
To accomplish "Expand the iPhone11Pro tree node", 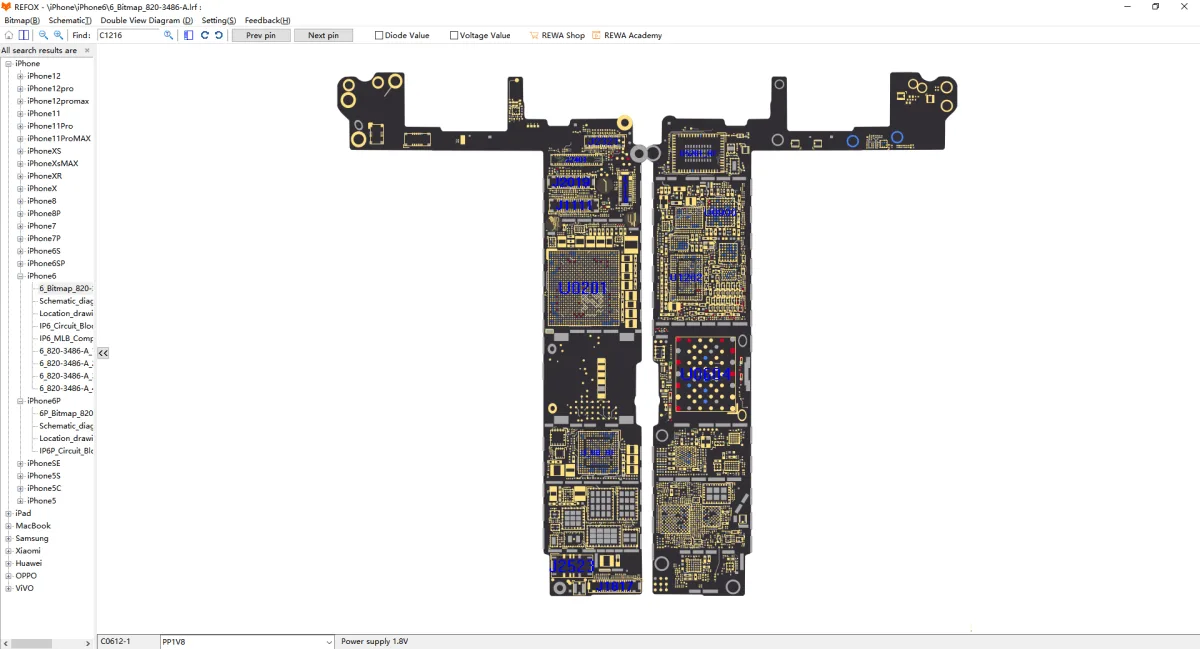I will tap(20, 126).
